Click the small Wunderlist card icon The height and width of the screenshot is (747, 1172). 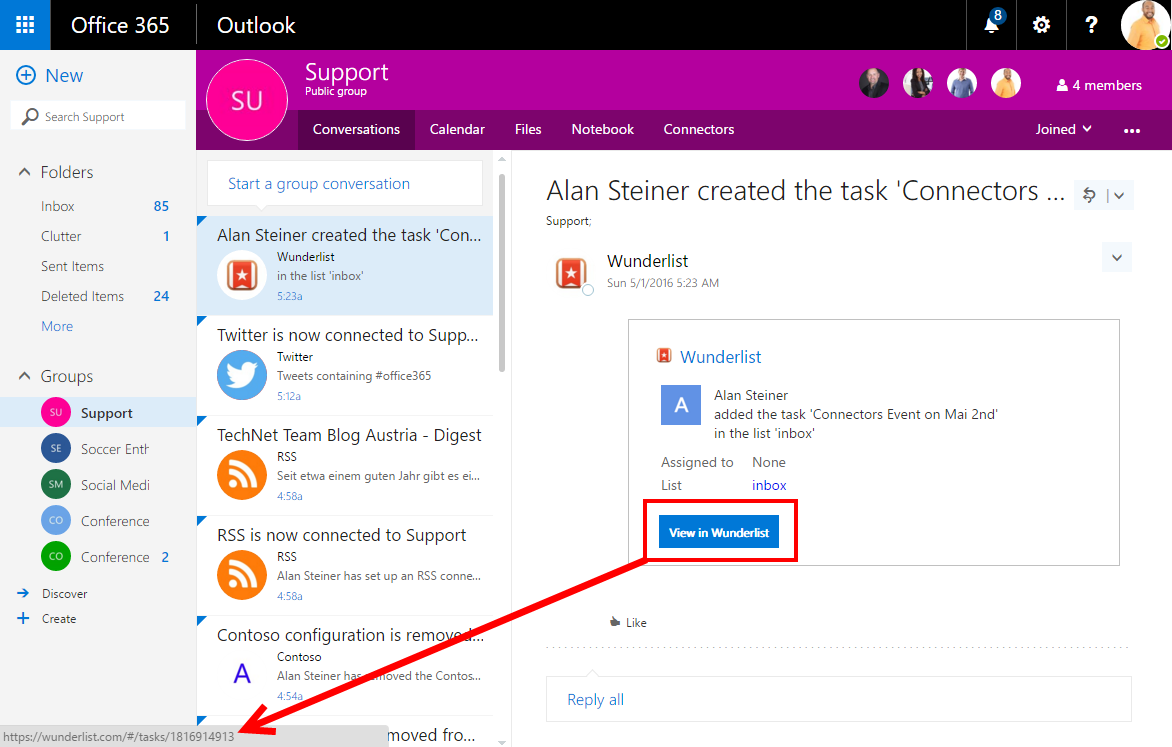[x=664, y=355]
